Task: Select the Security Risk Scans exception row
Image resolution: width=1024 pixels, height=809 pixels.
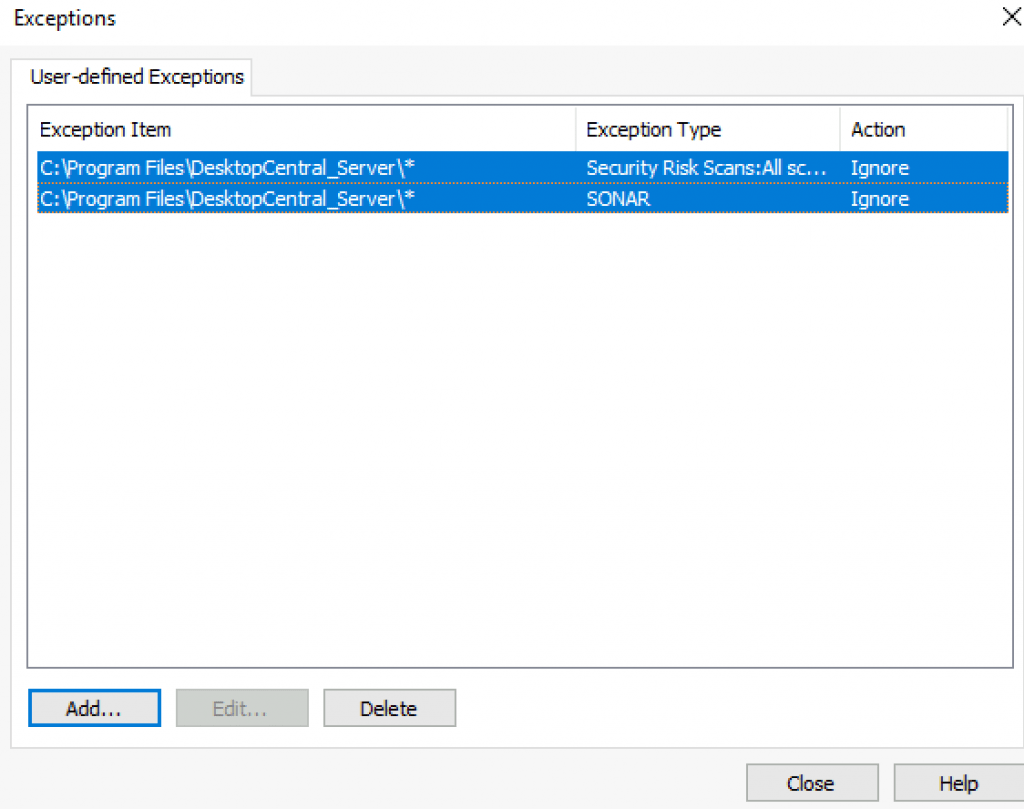Action: [x=300, y=167]
